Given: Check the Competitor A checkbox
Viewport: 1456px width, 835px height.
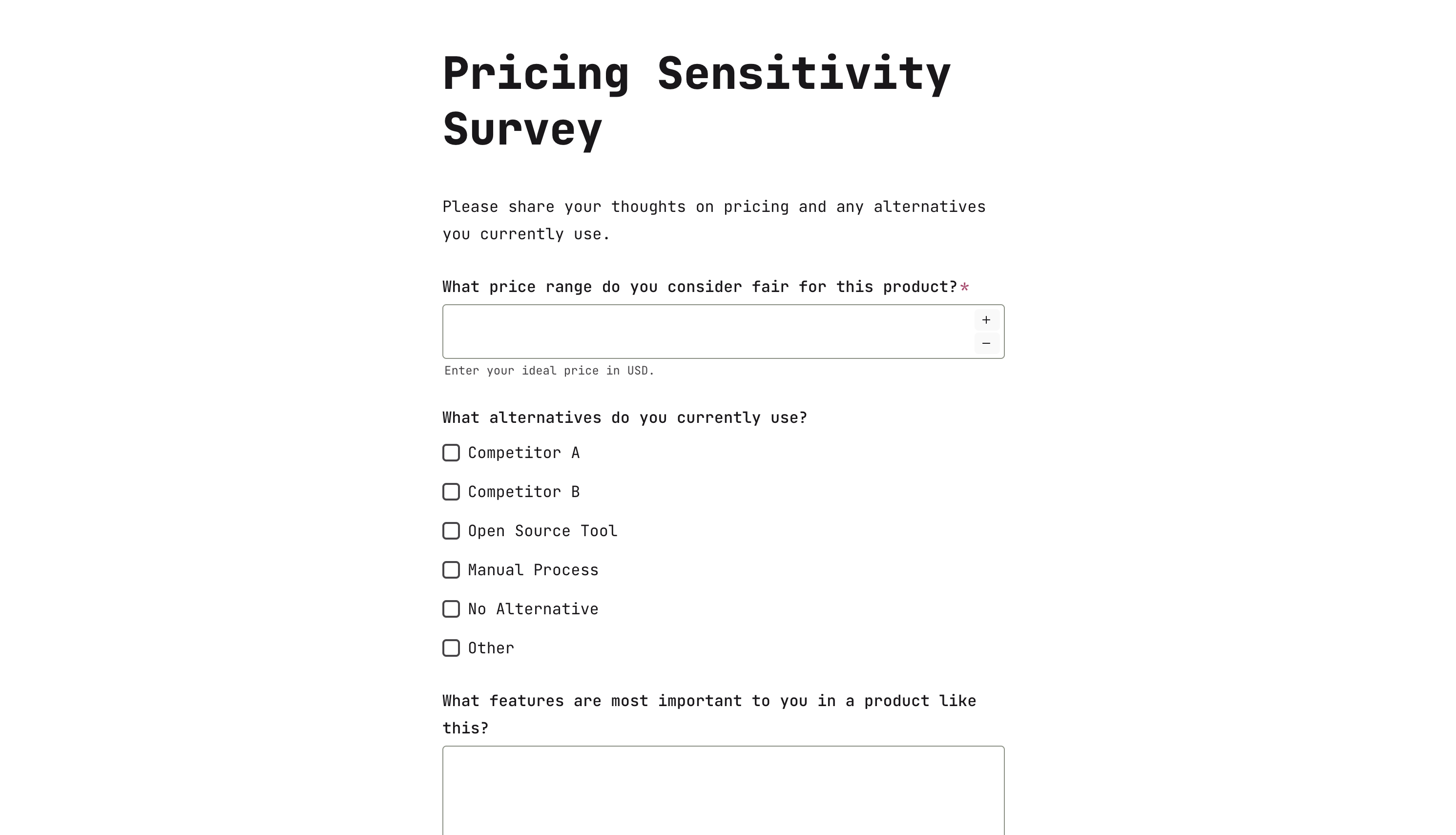Looking at the screenshot, I should pos(451,453).
